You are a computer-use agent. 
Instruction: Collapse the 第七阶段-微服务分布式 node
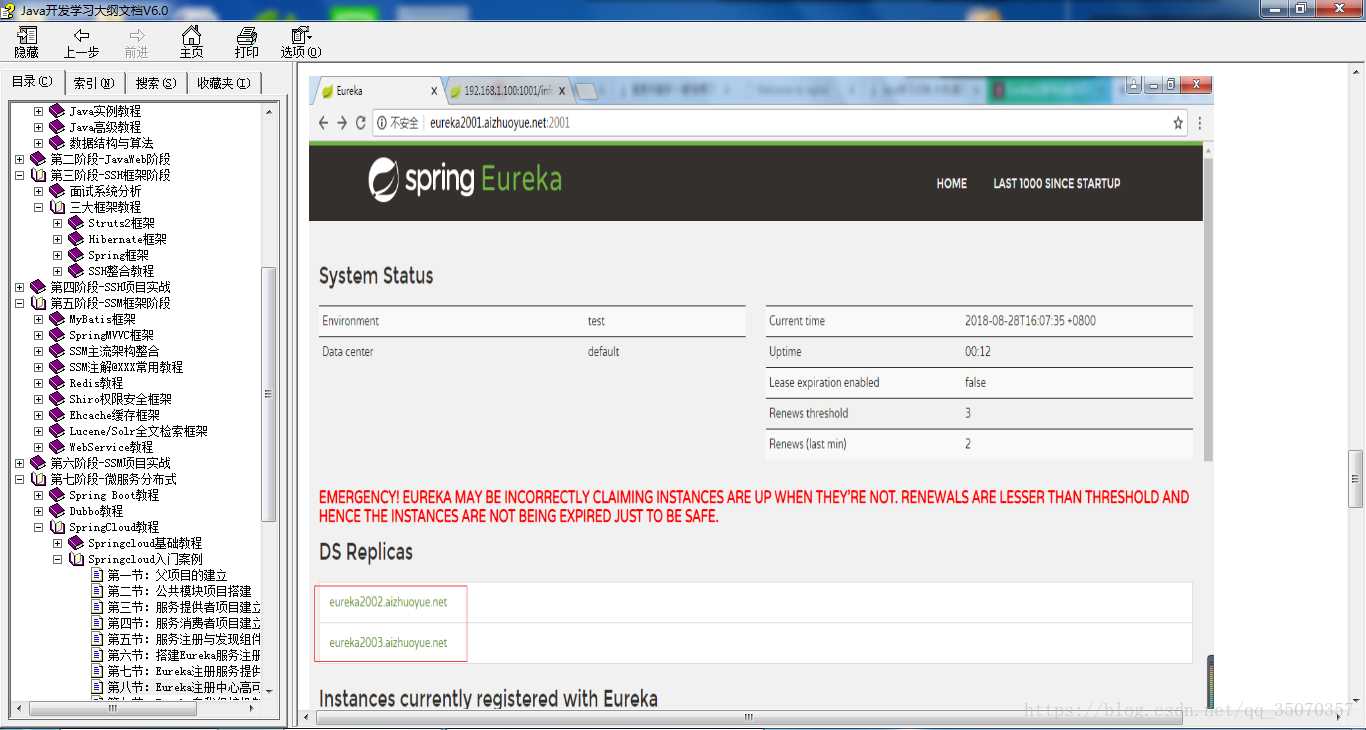(19, 479)
